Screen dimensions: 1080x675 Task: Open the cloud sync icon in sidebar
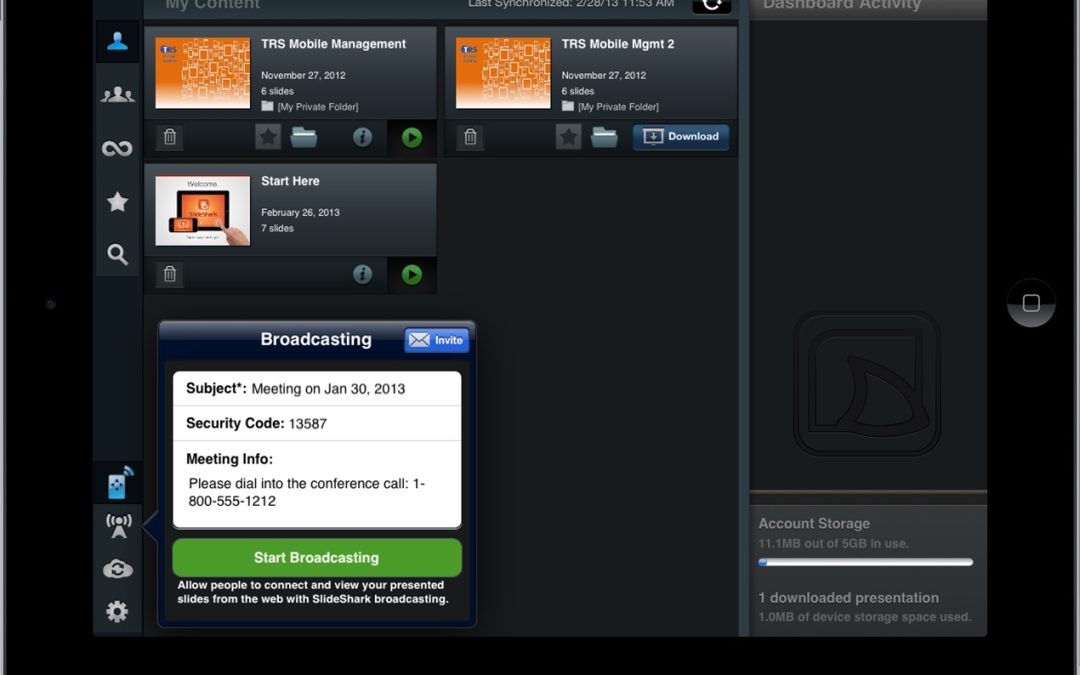point(118,570)
